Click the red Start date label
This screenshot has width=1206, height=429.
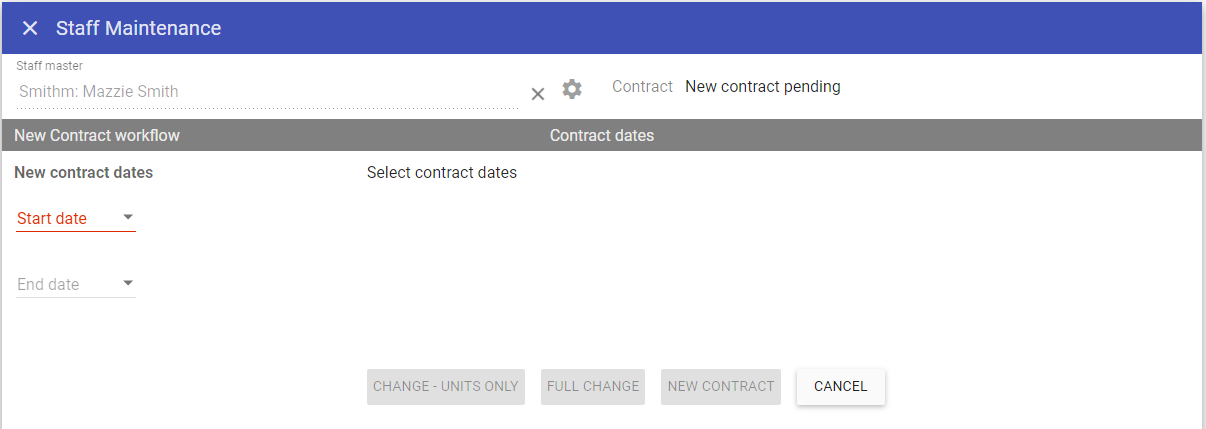pos(52,218)
